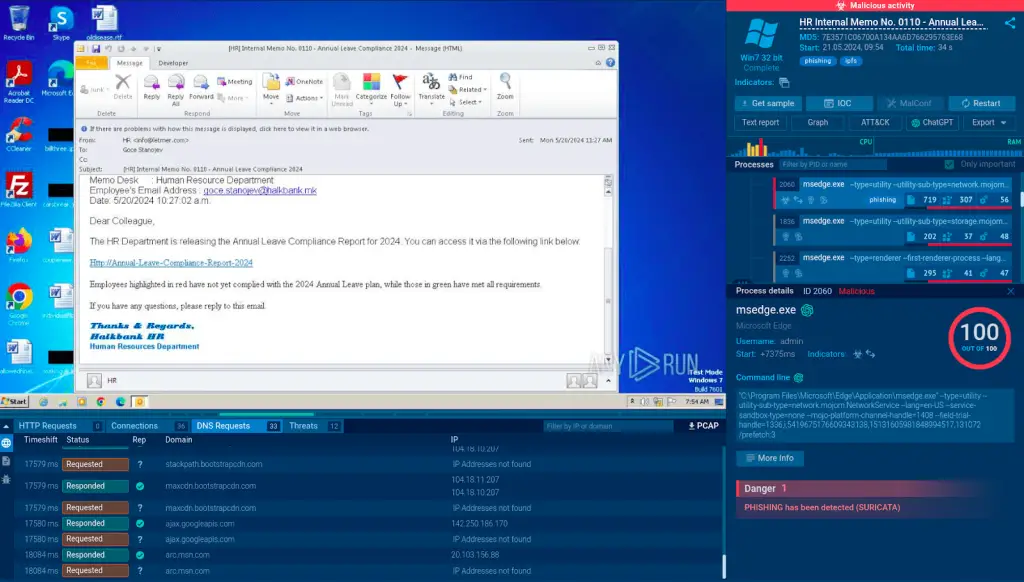Select the FileZilla Client desktop icon
The width and height of the screenshot is (1024, 582).
pos(19,189)
